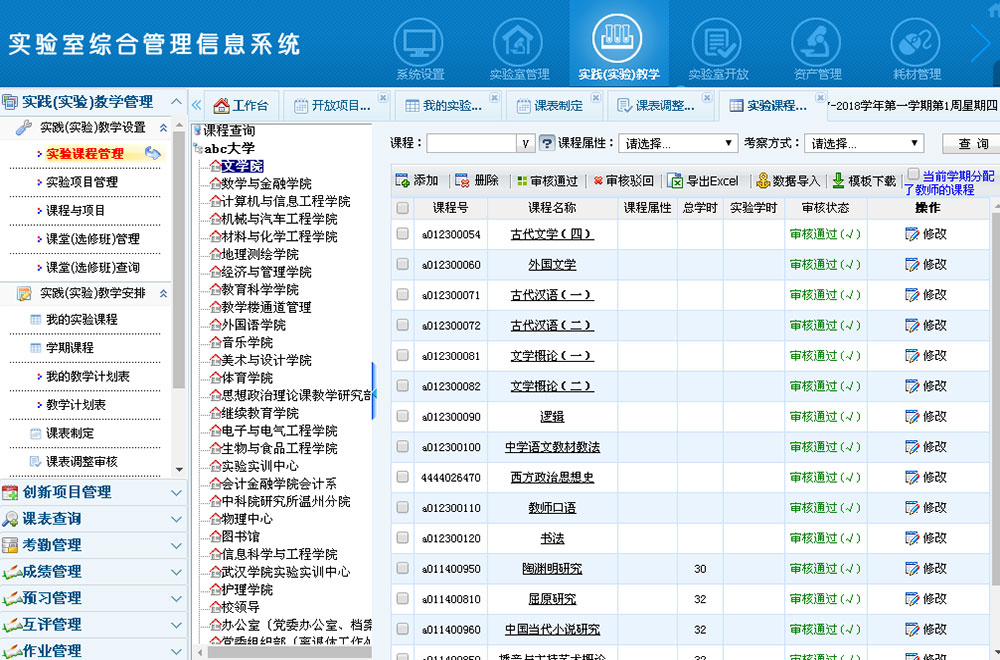Click the 数据导入 import icon
Image resolution: width=1000 pixels, height=660 pixels.
[x=763, y=181]
